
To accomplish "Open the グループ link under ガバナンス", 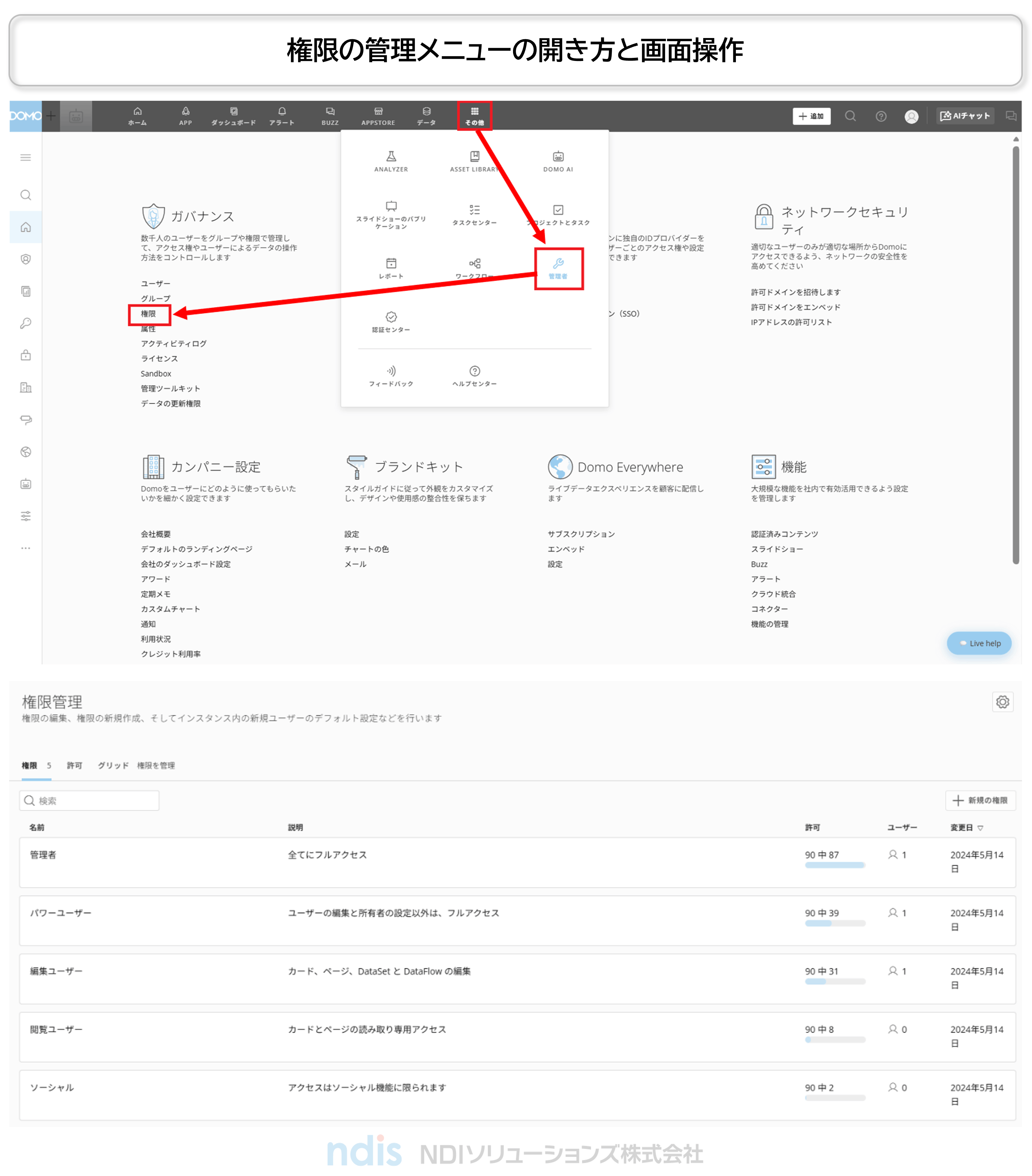I will (155, 299).
